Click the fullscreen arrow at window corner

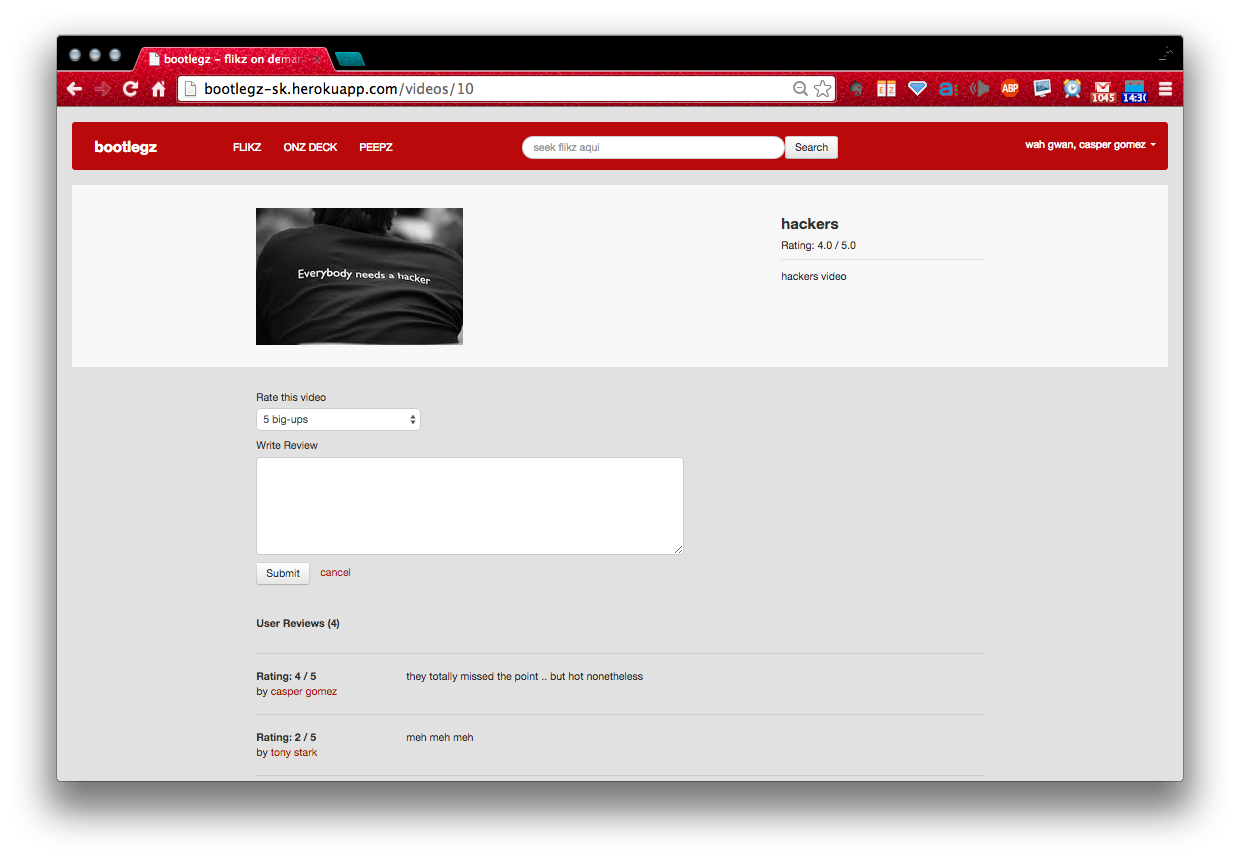coord(1165,53)
